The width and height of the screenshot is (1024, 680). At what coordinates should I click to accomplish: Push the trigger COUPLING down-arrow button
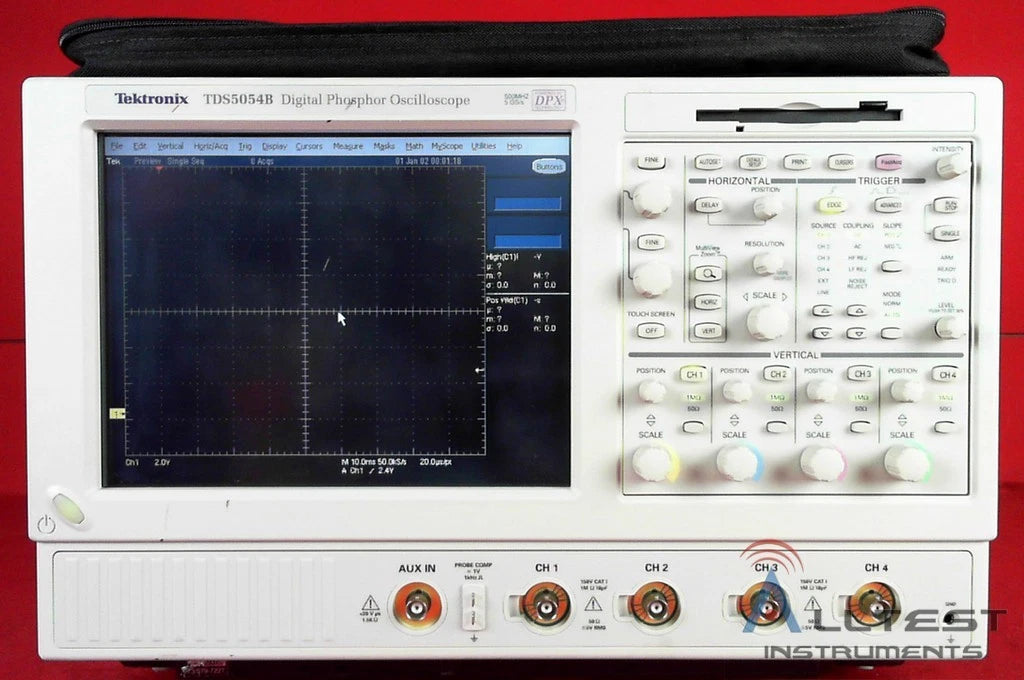click(x=857, y=334)
